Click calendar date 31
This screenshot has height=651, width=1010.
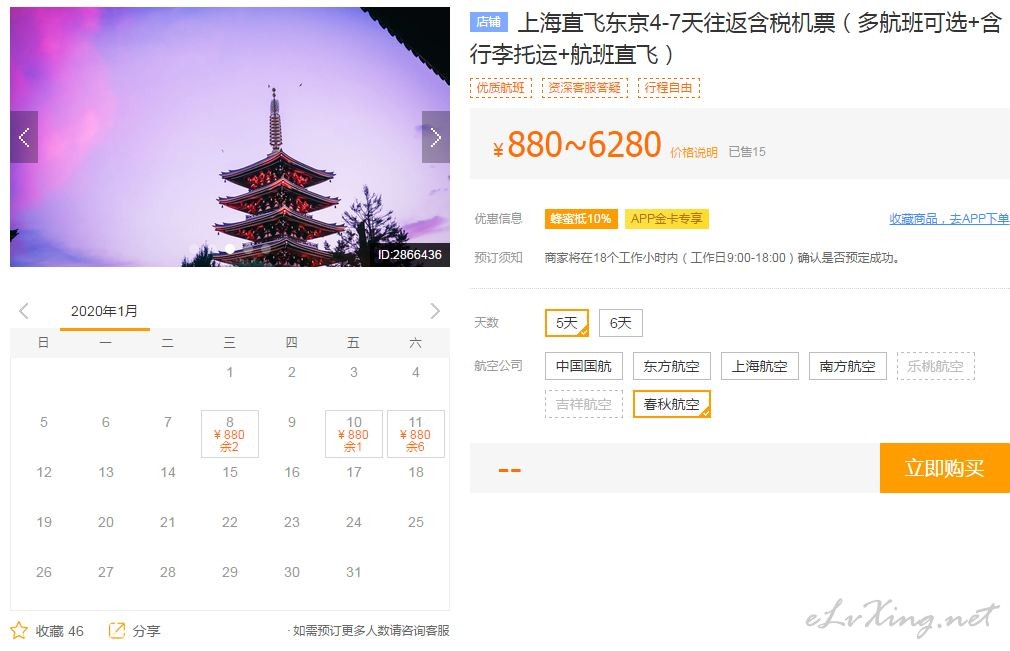tap(354, 572)
